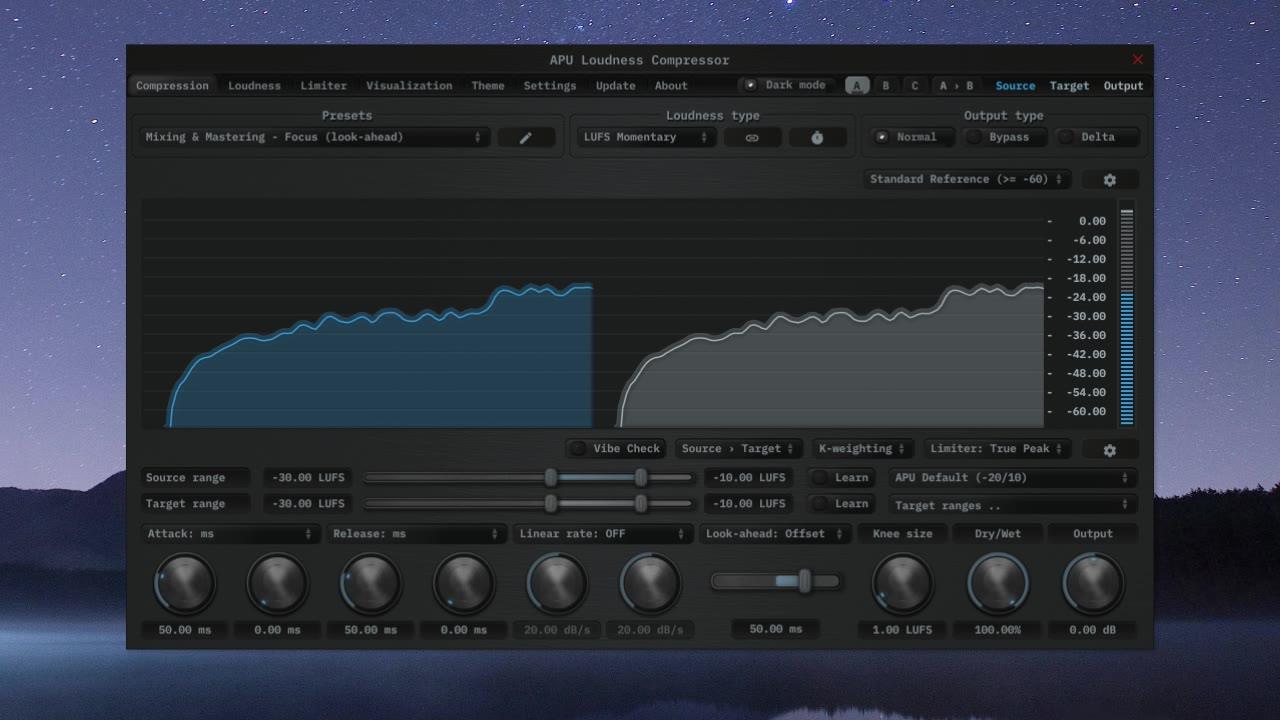Click the Dry/Wet knob
Viewport: 1280px width, 720px height.
[998, 584]
